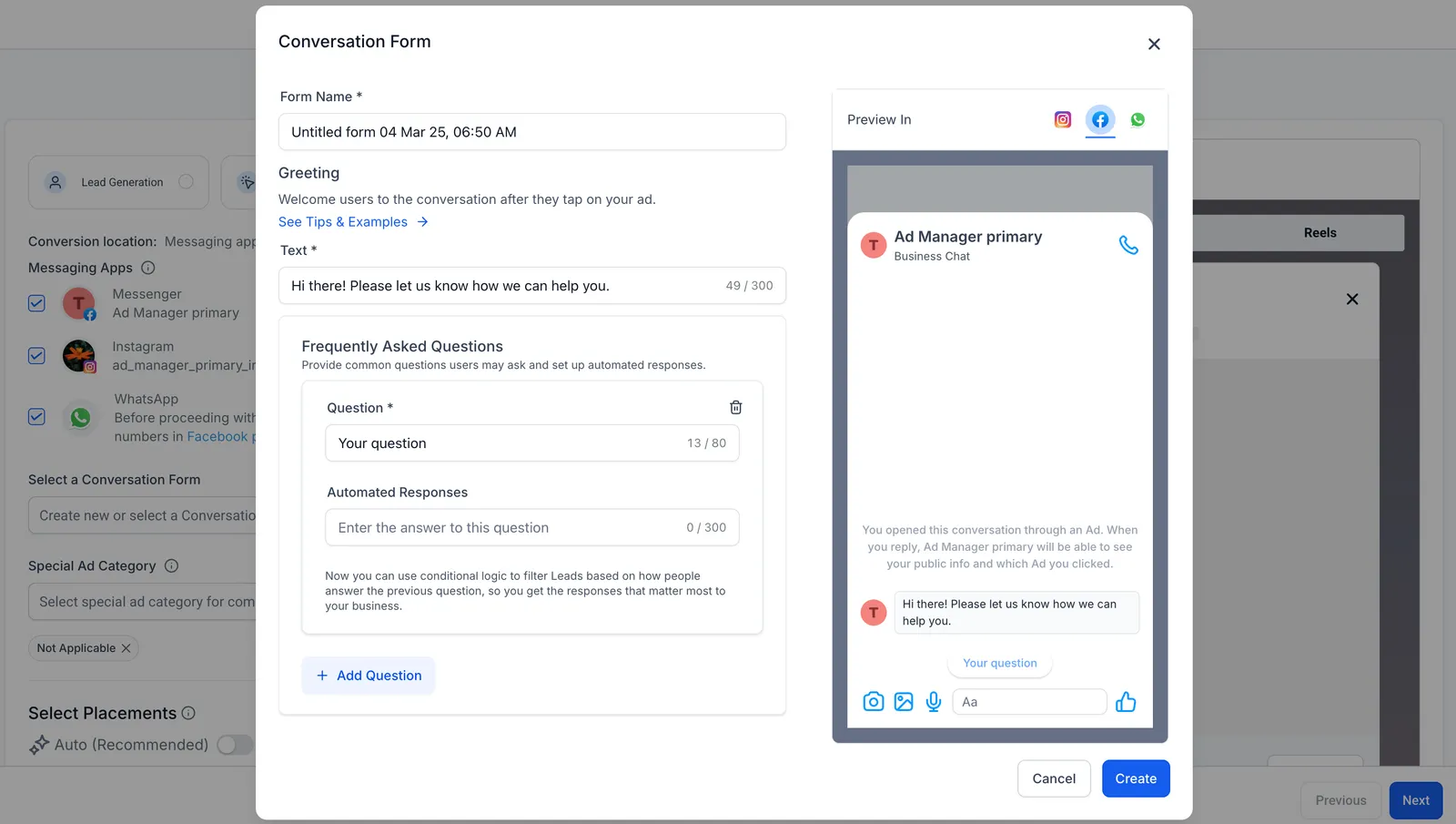
Task: Click the microphone icon in chat preview
Action: point(934,701)
